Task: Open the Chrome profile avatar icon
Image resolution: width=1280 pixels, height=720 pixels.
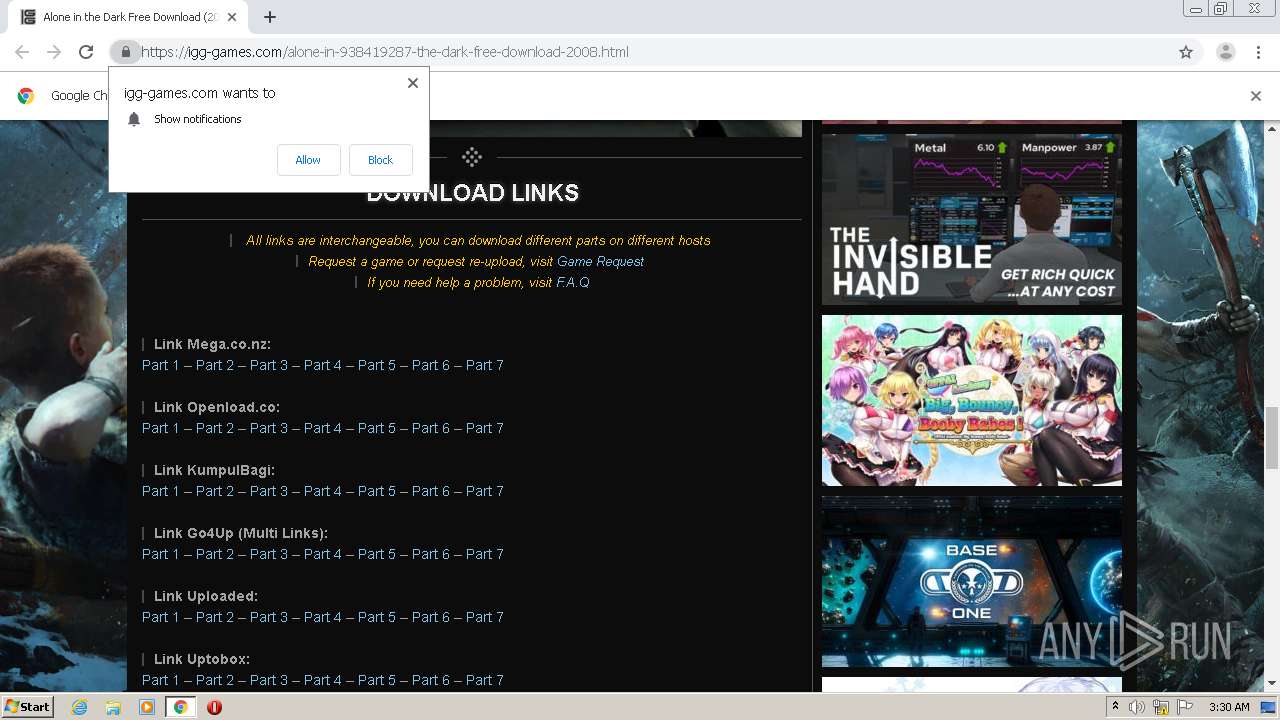Action: coord(1225,52)
